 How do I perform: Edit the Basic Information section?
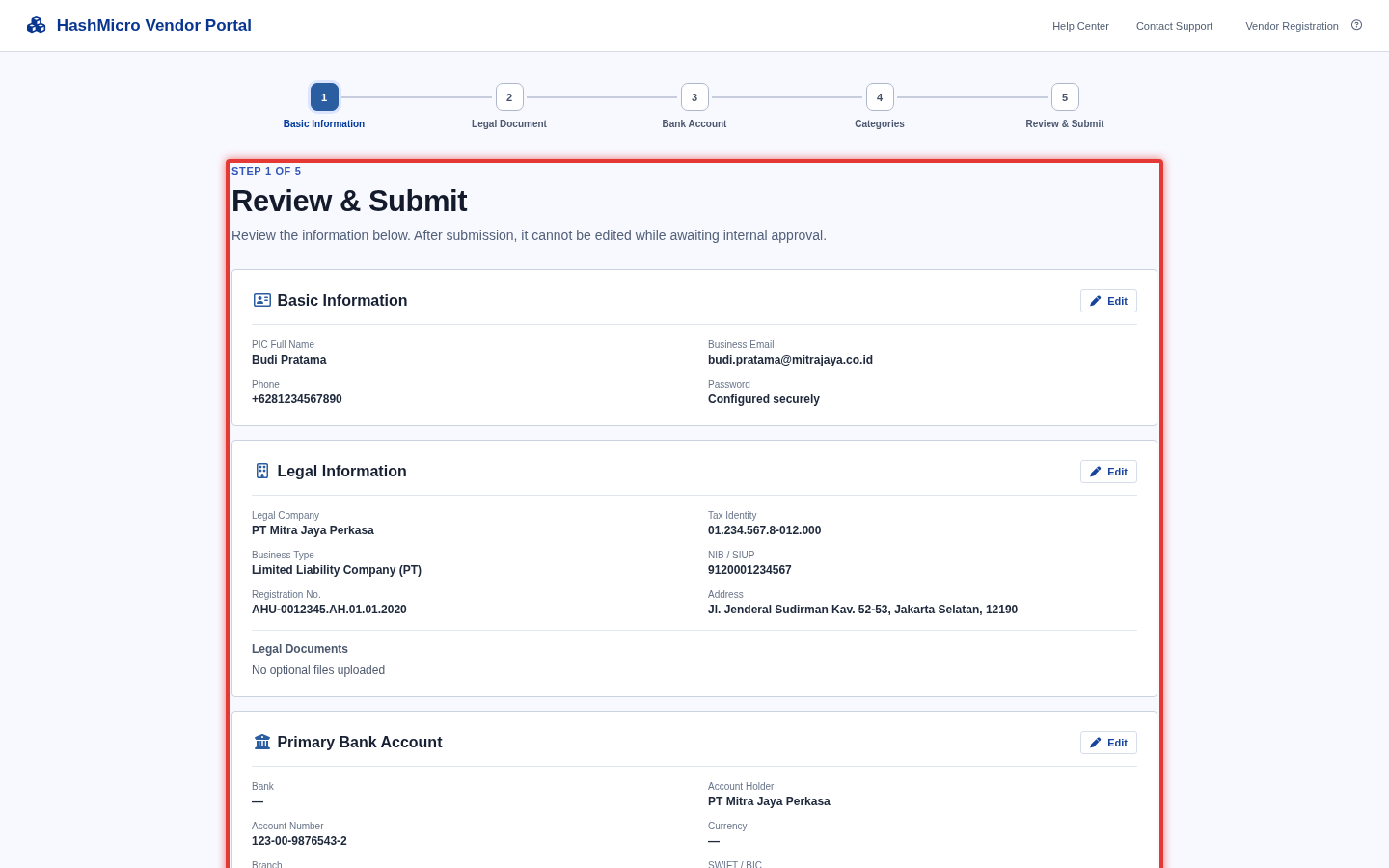click(1108, 301)
